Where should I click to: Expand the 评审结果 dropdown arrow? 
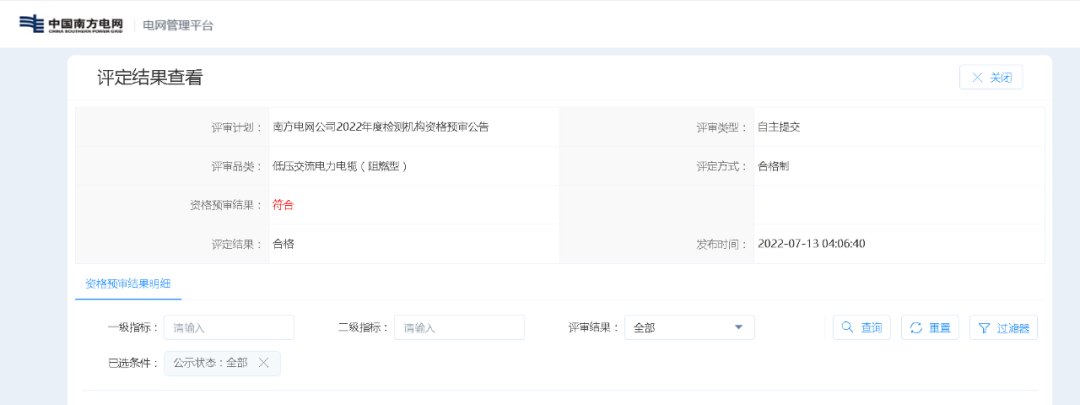pyautogui.click(x=738, y=327)
